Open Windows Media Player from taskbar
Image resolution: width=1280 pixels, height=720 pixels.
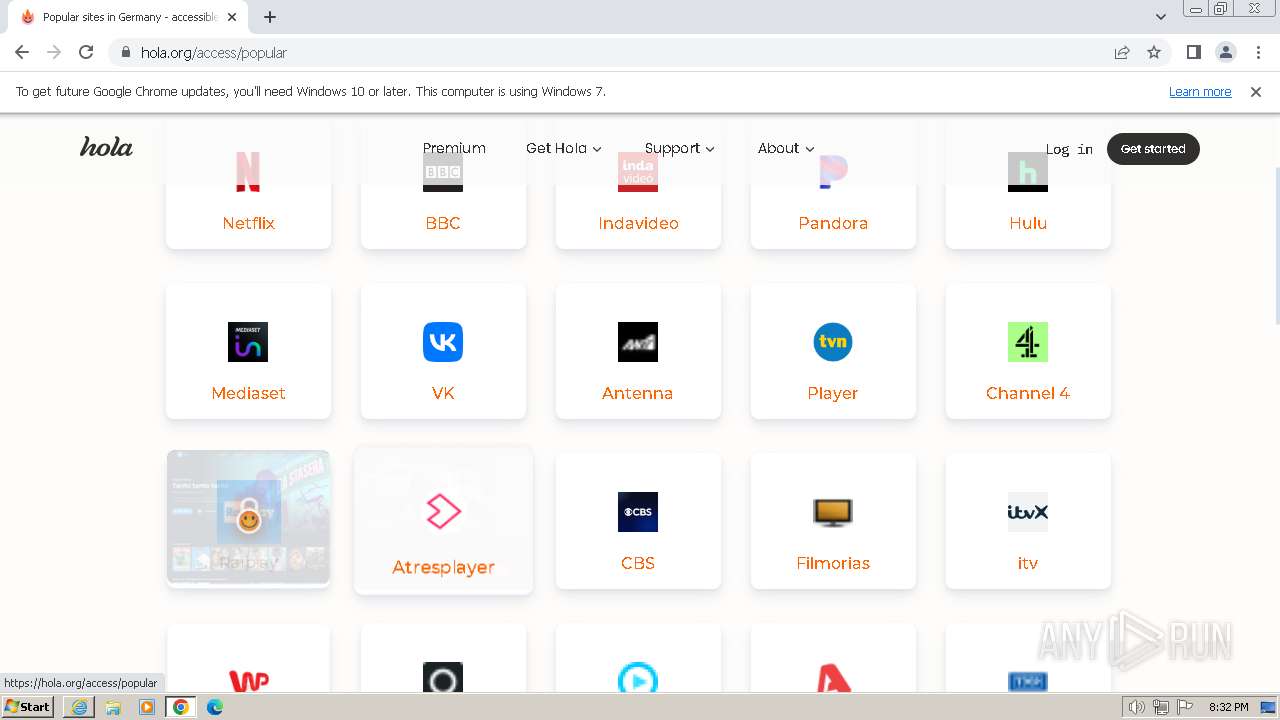(147, 707)
